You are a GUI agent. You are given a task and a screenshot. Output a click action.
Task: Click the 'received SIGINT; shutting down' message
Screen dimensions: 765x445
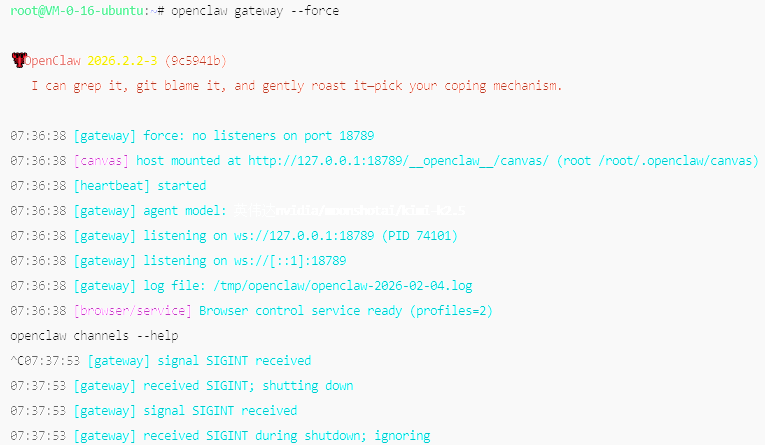248,385
